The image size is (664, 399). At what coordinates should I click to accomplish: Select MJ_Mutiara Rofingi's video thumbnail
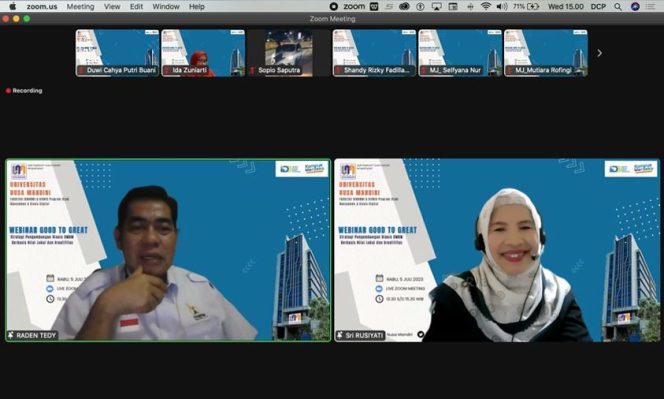pos(546,53)
